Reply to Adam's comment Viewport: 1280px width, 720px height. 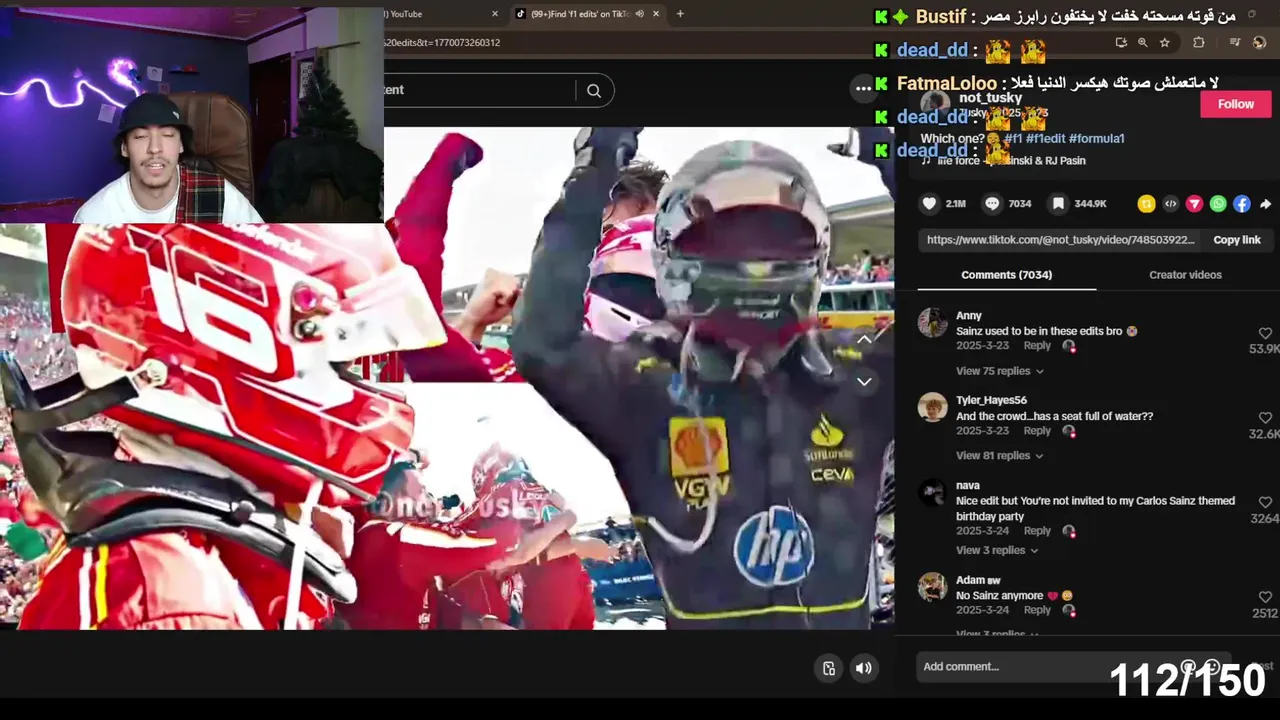point(1037,610)
